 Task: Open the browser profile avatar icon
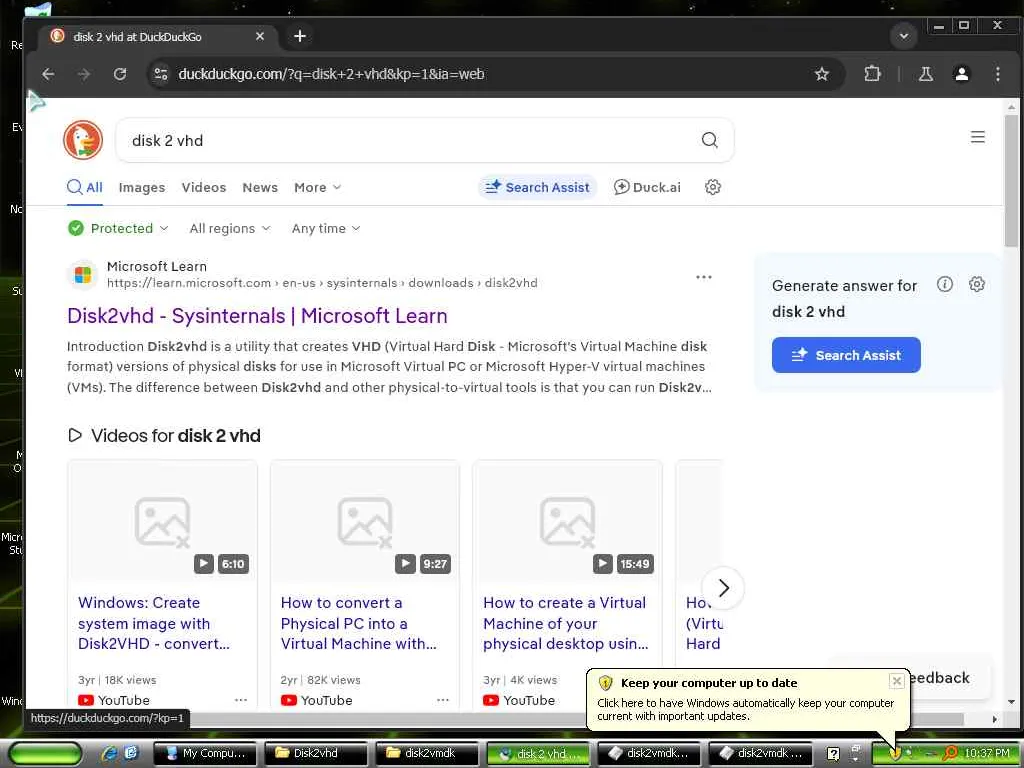[961, 74]
